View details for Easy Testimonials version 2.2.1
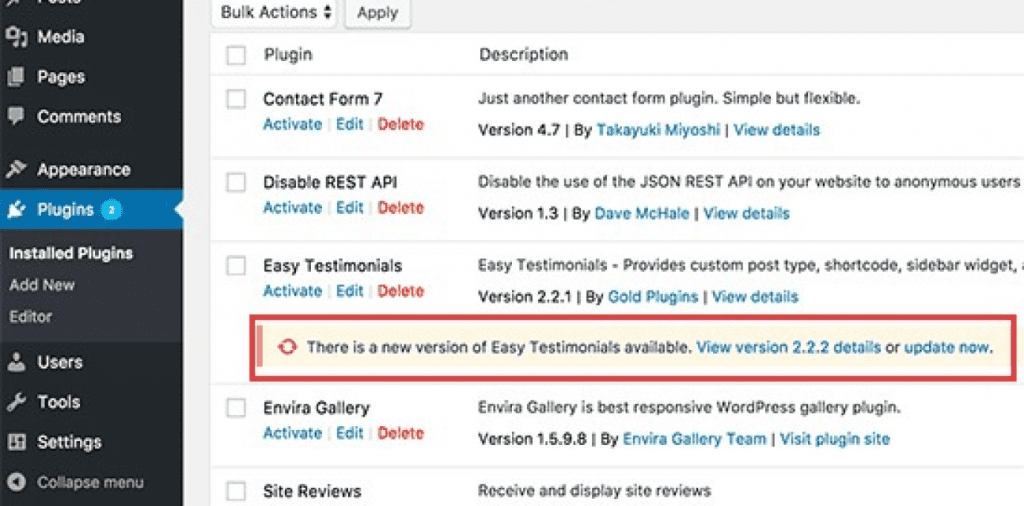The height and width of the screenshot is (506, 1024). [x=755, y=297]
